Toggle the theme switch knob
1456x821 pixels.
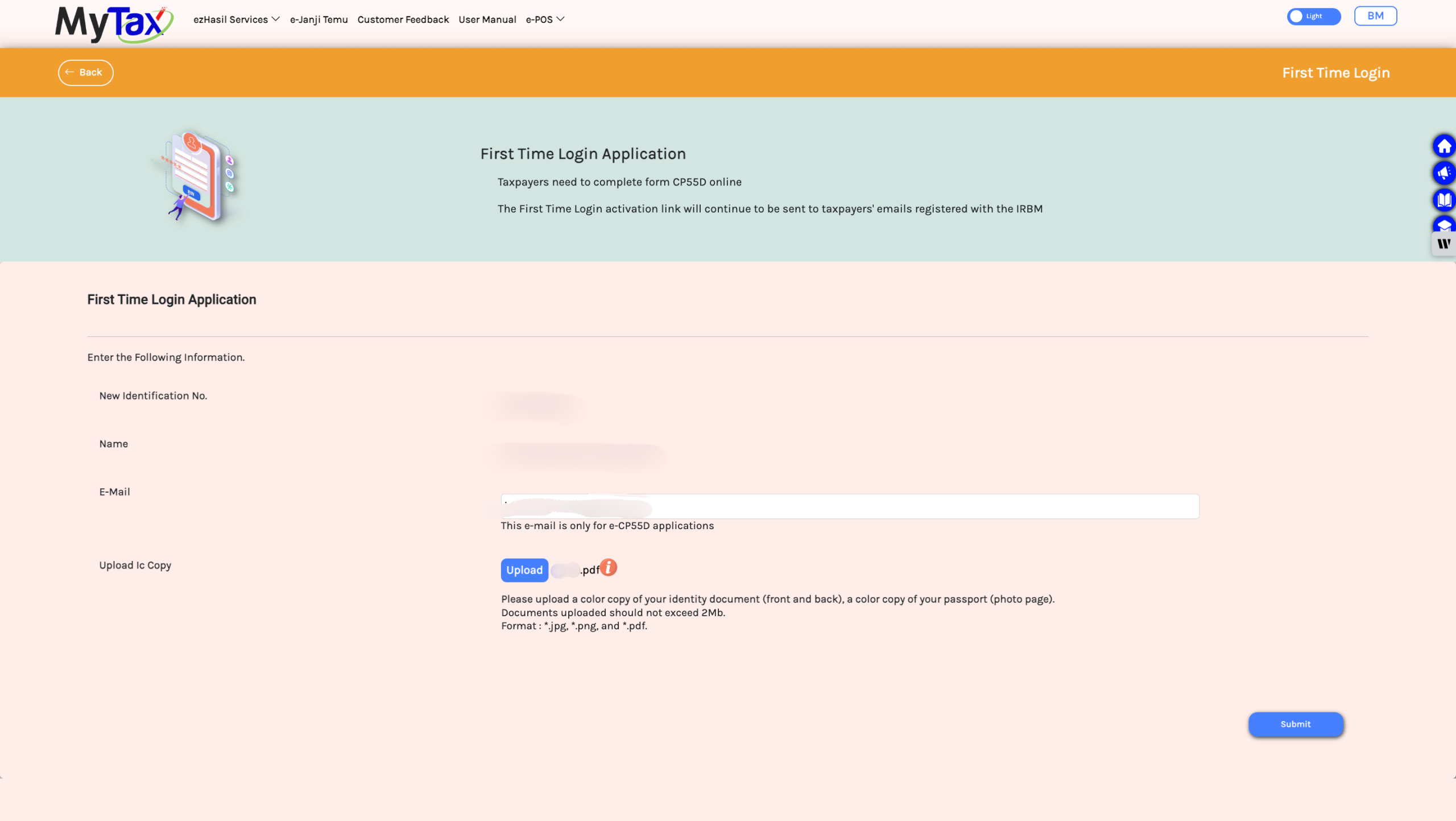tap(1297, 16)
